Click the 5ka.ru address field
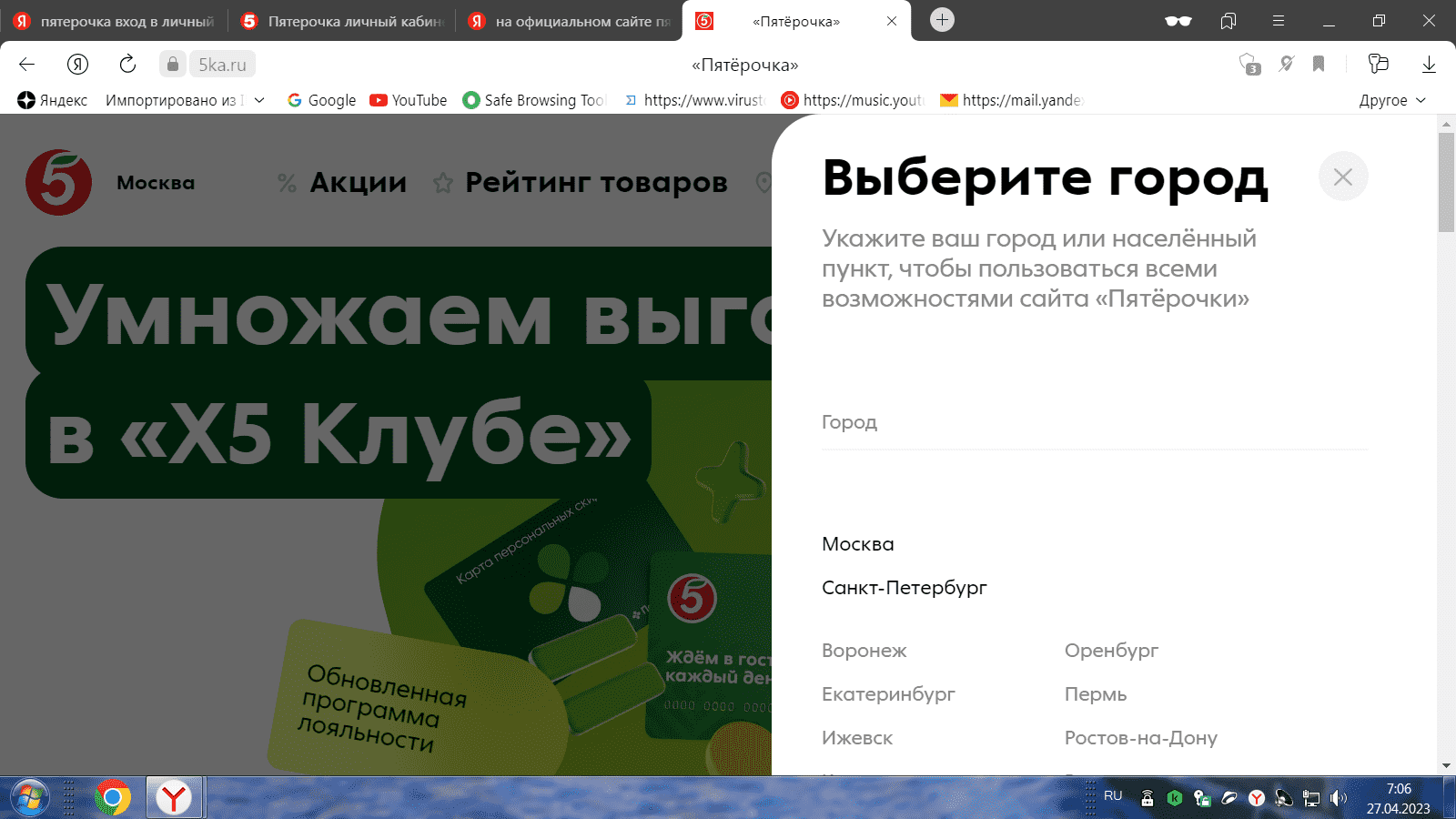The width and height of the screenshot is (1456, 819). 223,65
